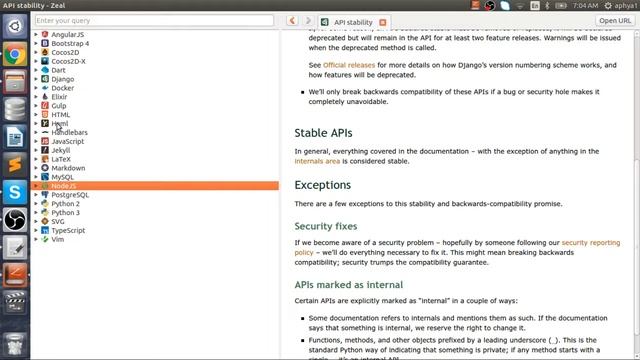This screenshot has height=360, width=640.
Task: Click the Dart docset icon
Action: 45,70
